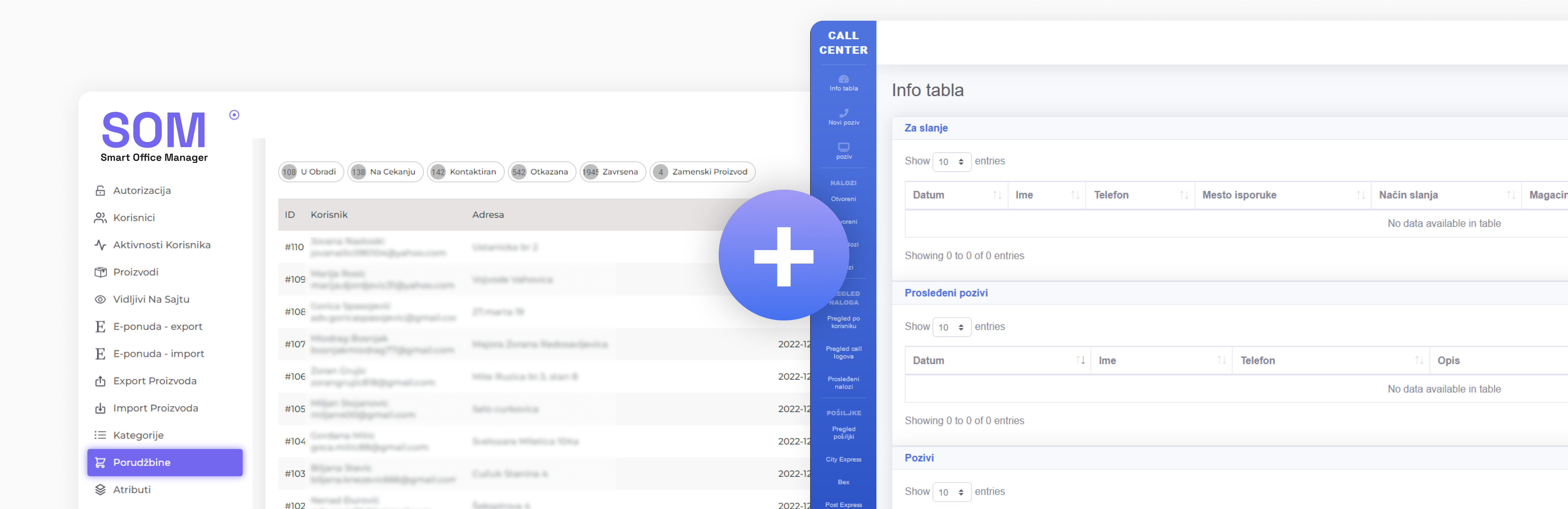Filter orders by Otkazana status
The height and width of the screenshot is (509, 1568).
(x=542, y=172)
